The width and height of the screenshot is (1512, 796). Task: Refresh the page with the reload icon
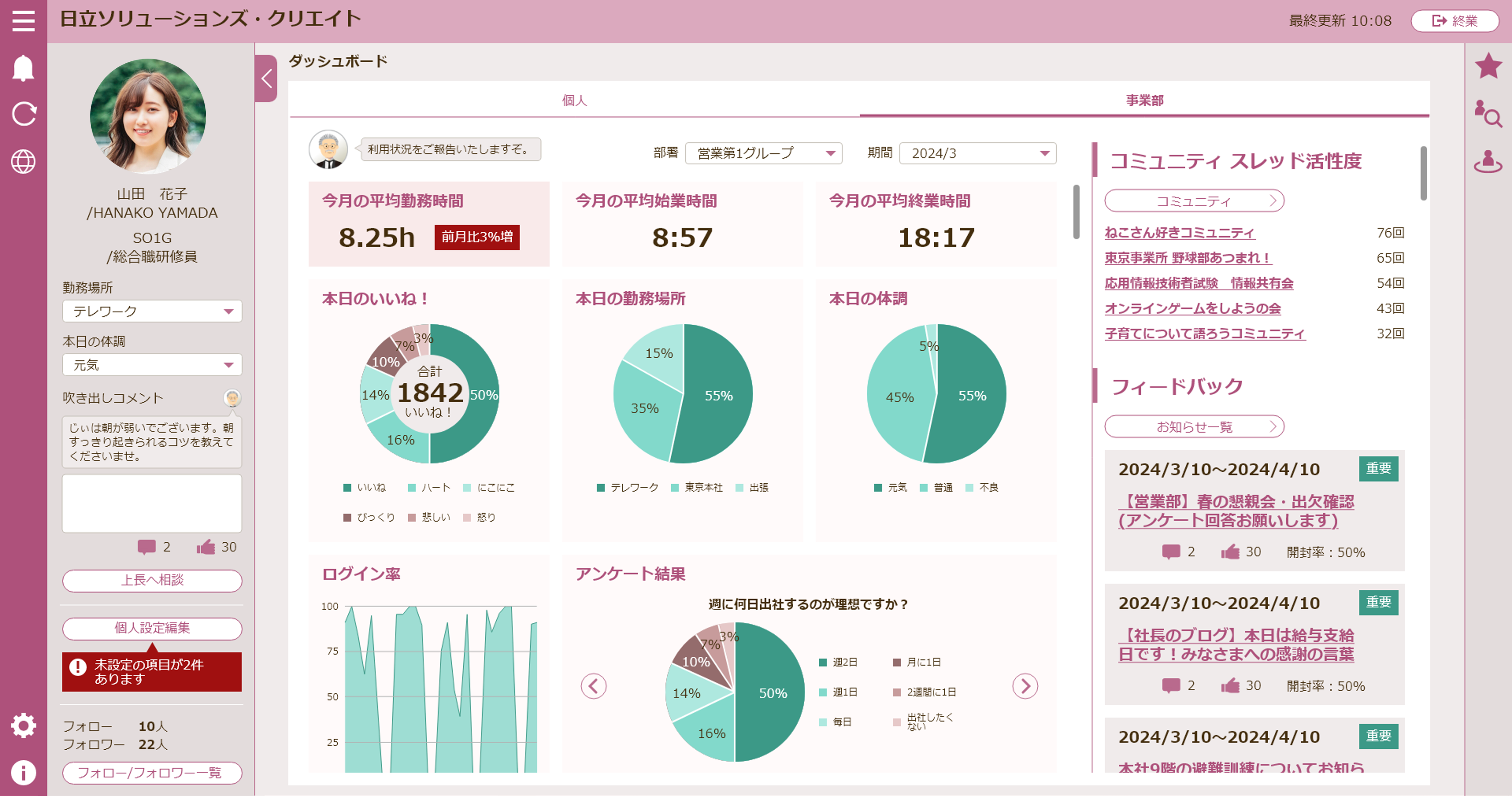pyautogui.click(x=24, y=113)
